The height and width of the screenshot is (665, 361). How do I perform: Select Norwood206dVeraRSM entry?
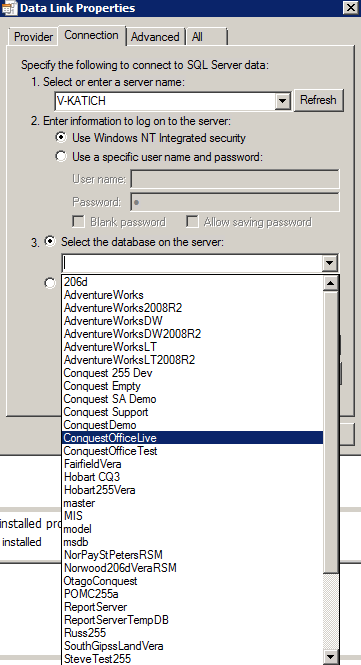[193, 568]
